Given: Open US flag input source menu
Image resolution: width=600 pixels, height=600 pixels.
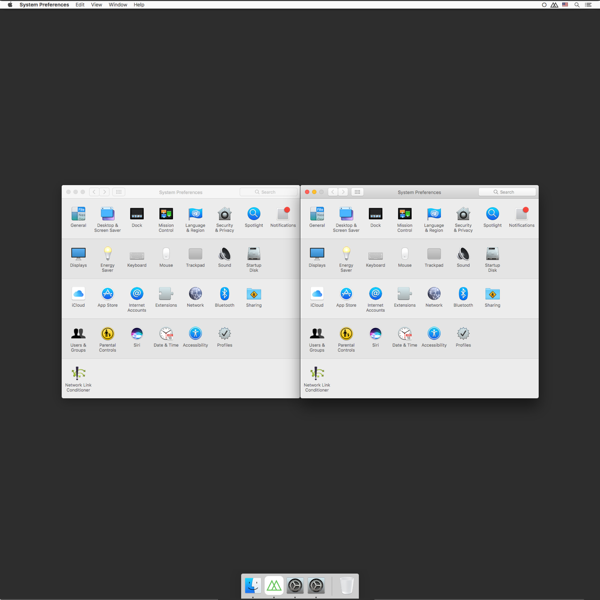Looking at the screenshot, I should point(565,5).
